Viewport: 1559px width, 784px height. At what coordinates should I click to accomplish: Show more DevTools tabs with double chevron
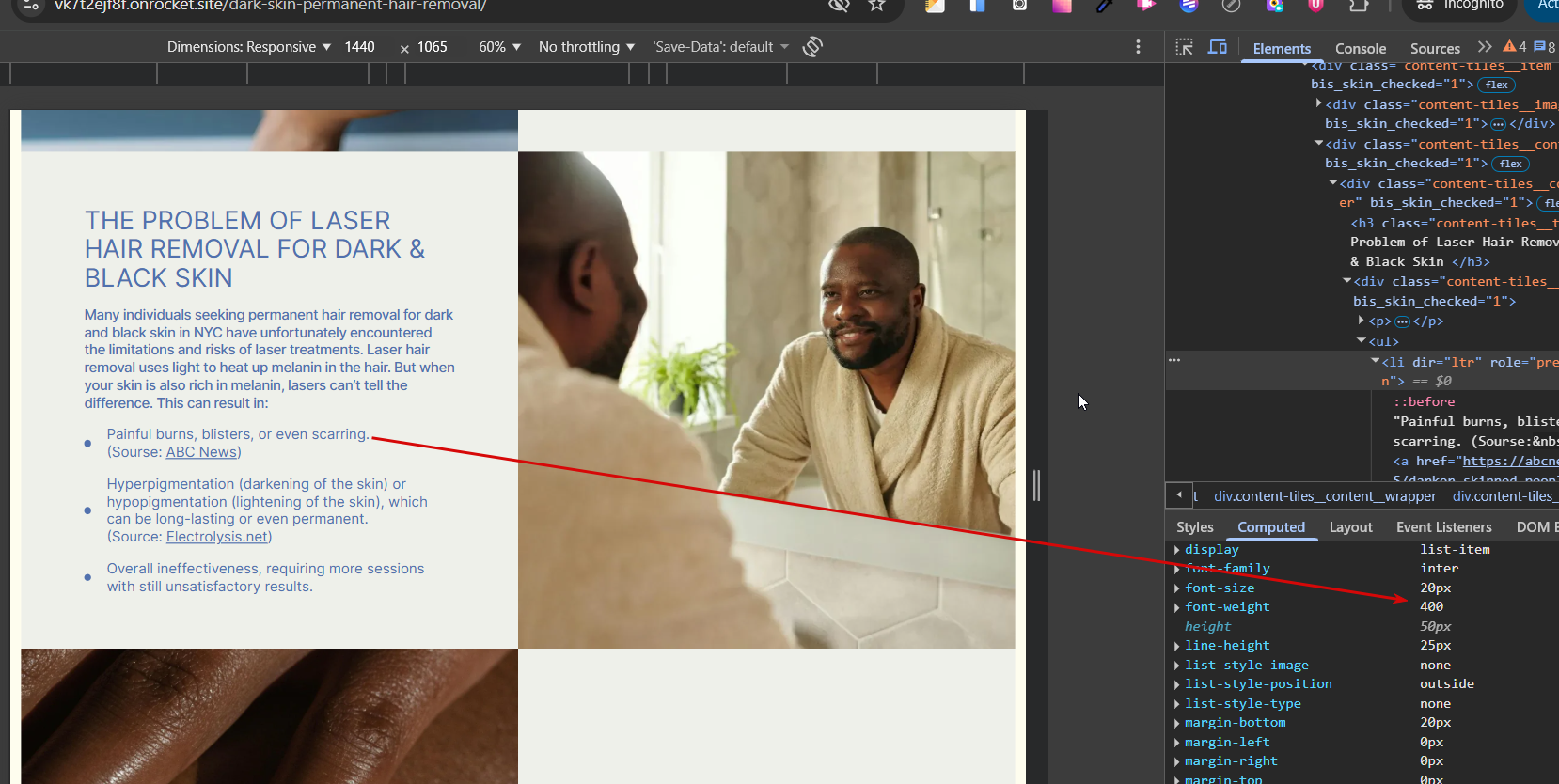pos(1485,47)
